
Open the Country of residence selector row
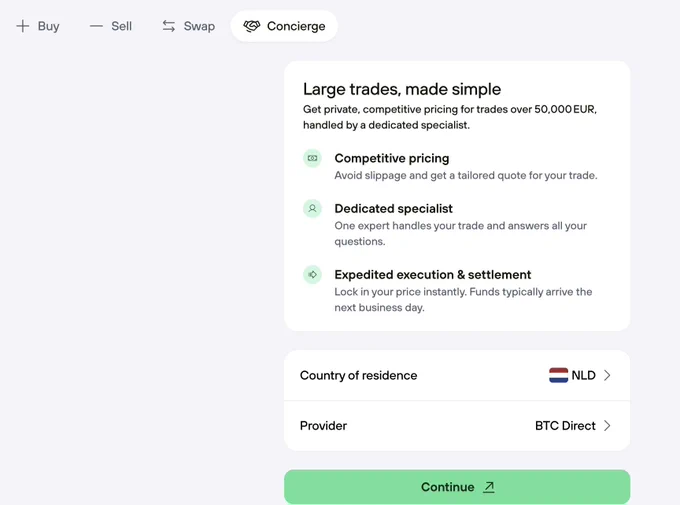[457, 375]
